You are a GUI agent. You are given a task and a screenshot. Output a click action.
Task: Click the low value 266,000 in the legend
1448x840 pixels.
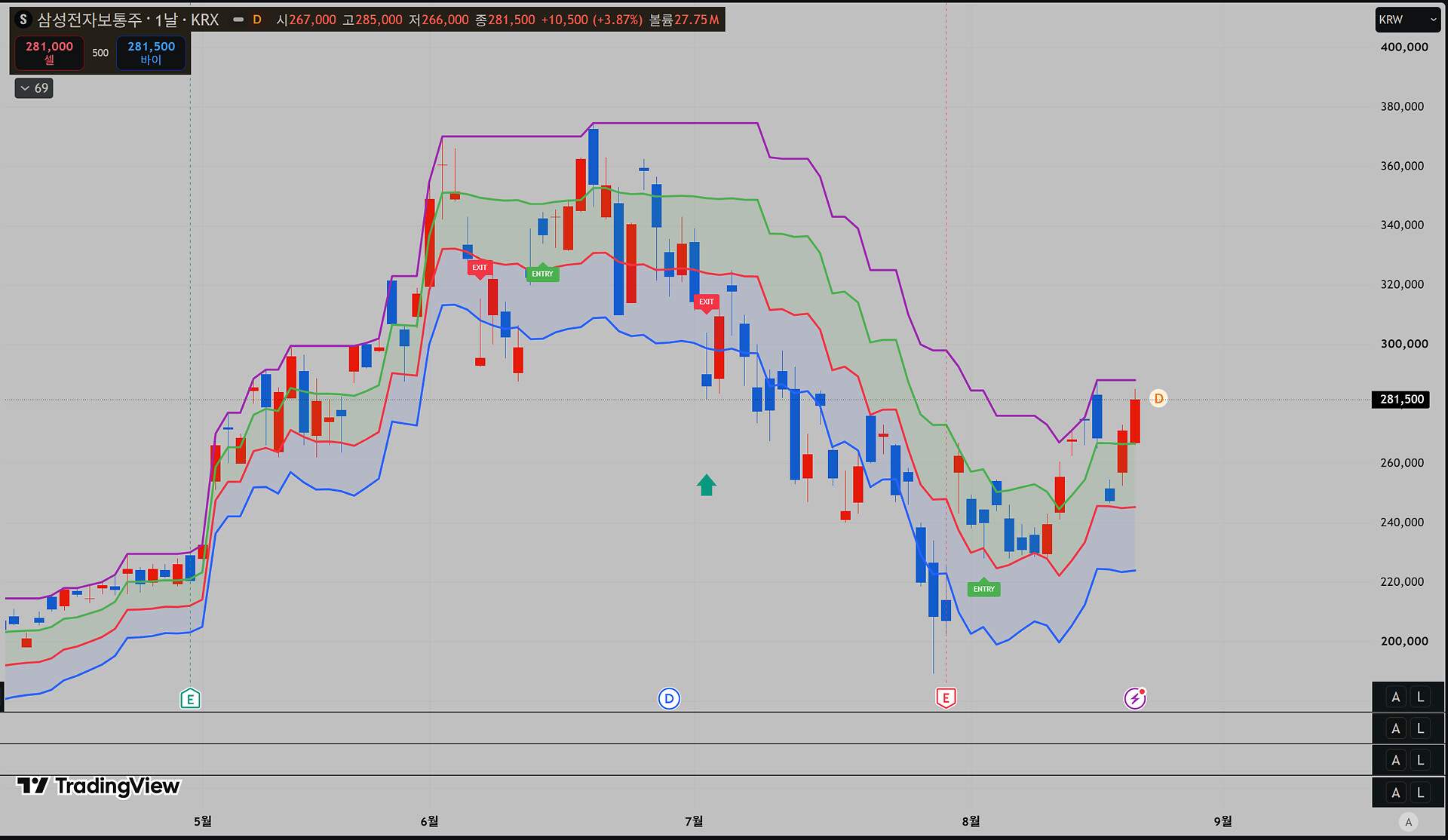click(445, 20)
